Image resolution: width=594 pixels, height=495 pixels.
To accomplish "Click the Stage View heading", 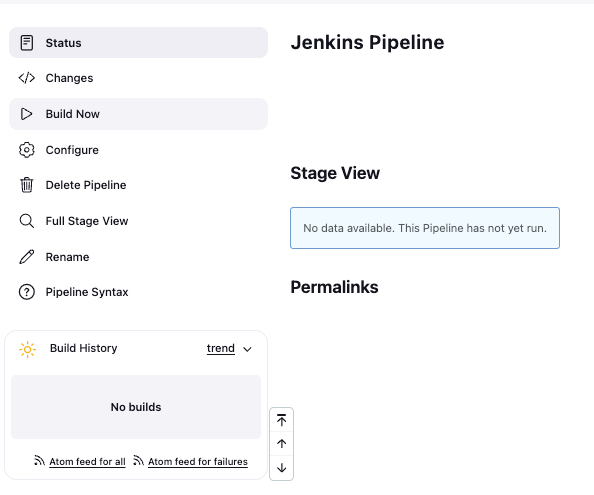I will point(335,173).
